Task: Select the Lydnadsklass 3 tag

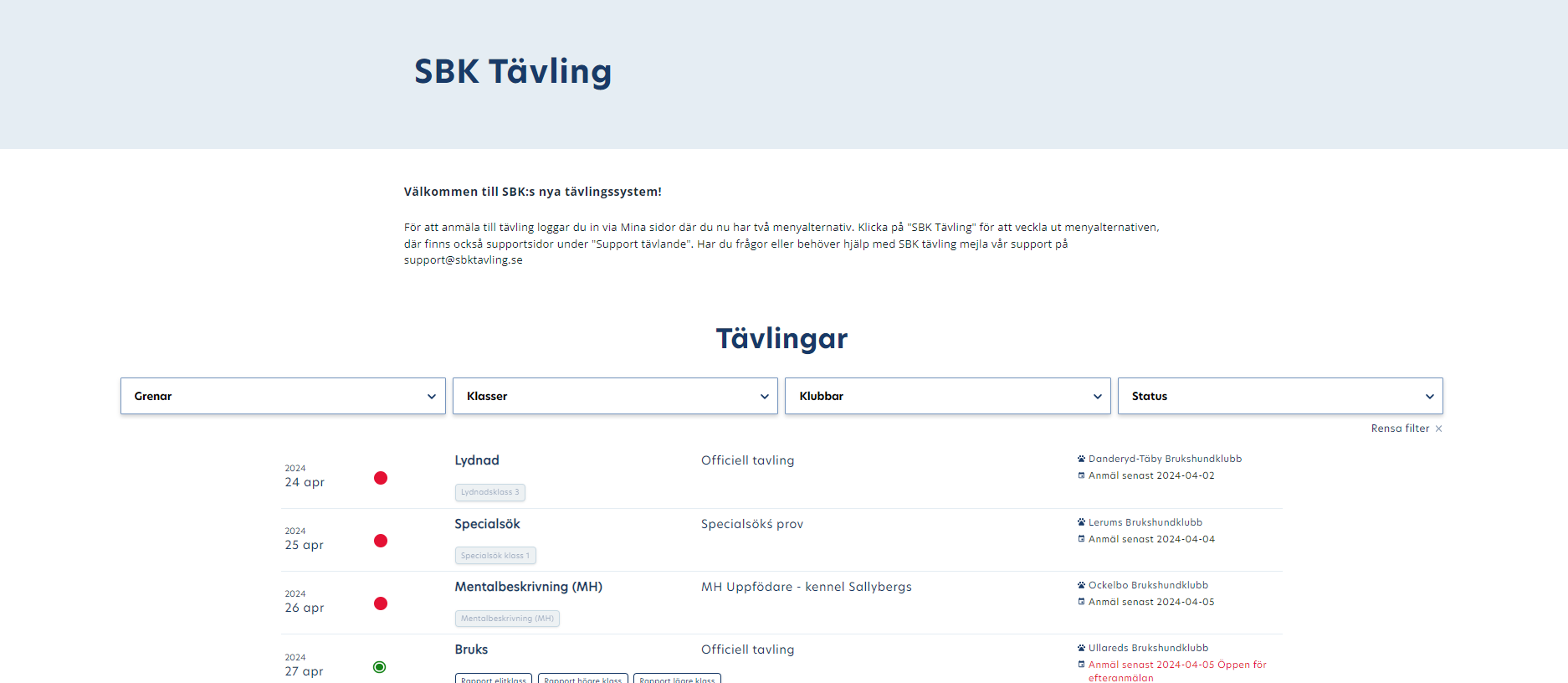Action: [490, 492]
